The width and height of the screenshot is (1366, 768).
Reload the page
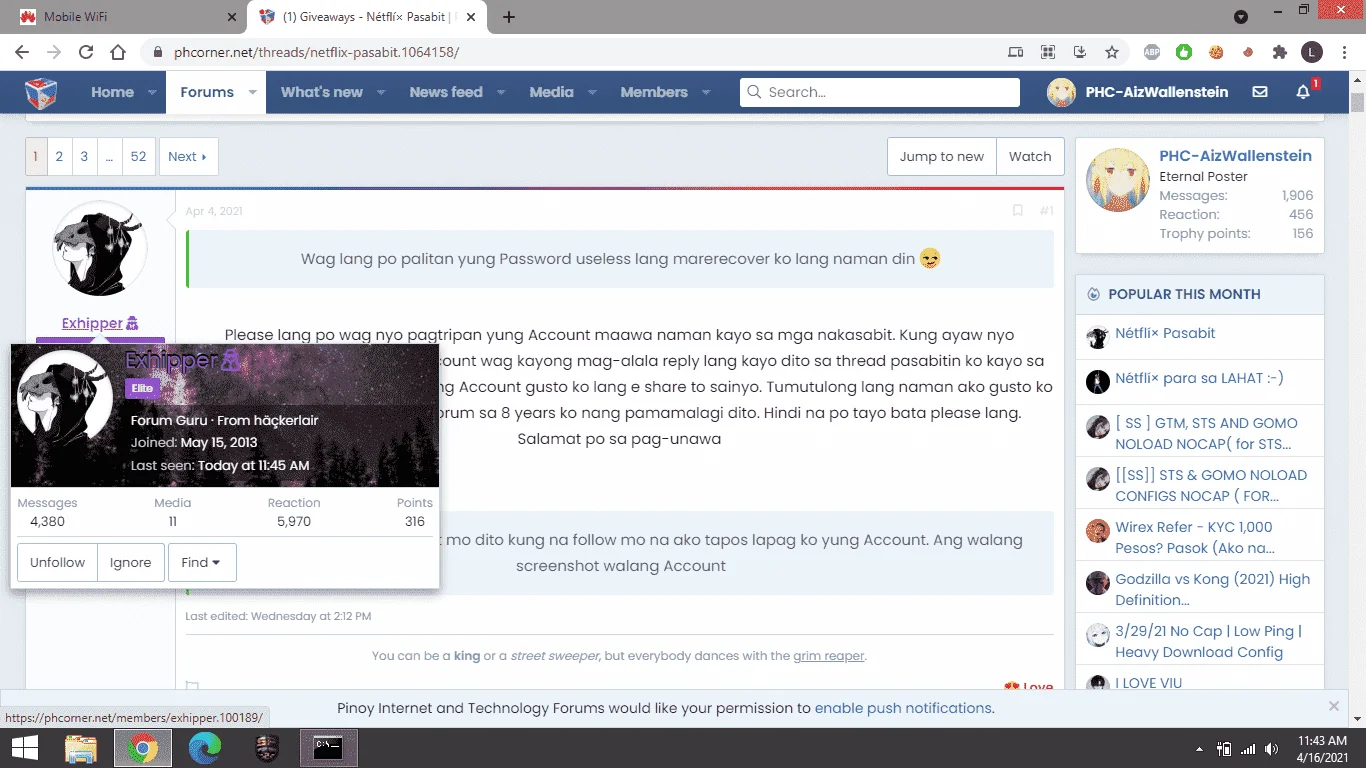click(86, 52)
